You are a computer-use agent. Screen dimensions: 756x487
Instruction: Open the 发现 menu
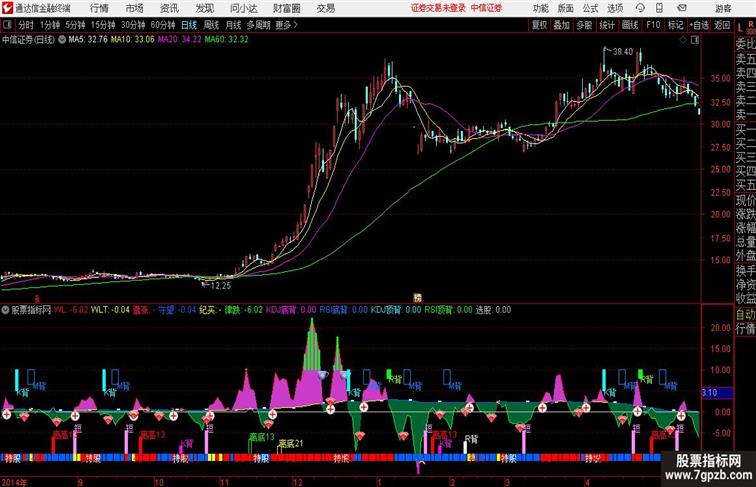(x=204, y=8)
